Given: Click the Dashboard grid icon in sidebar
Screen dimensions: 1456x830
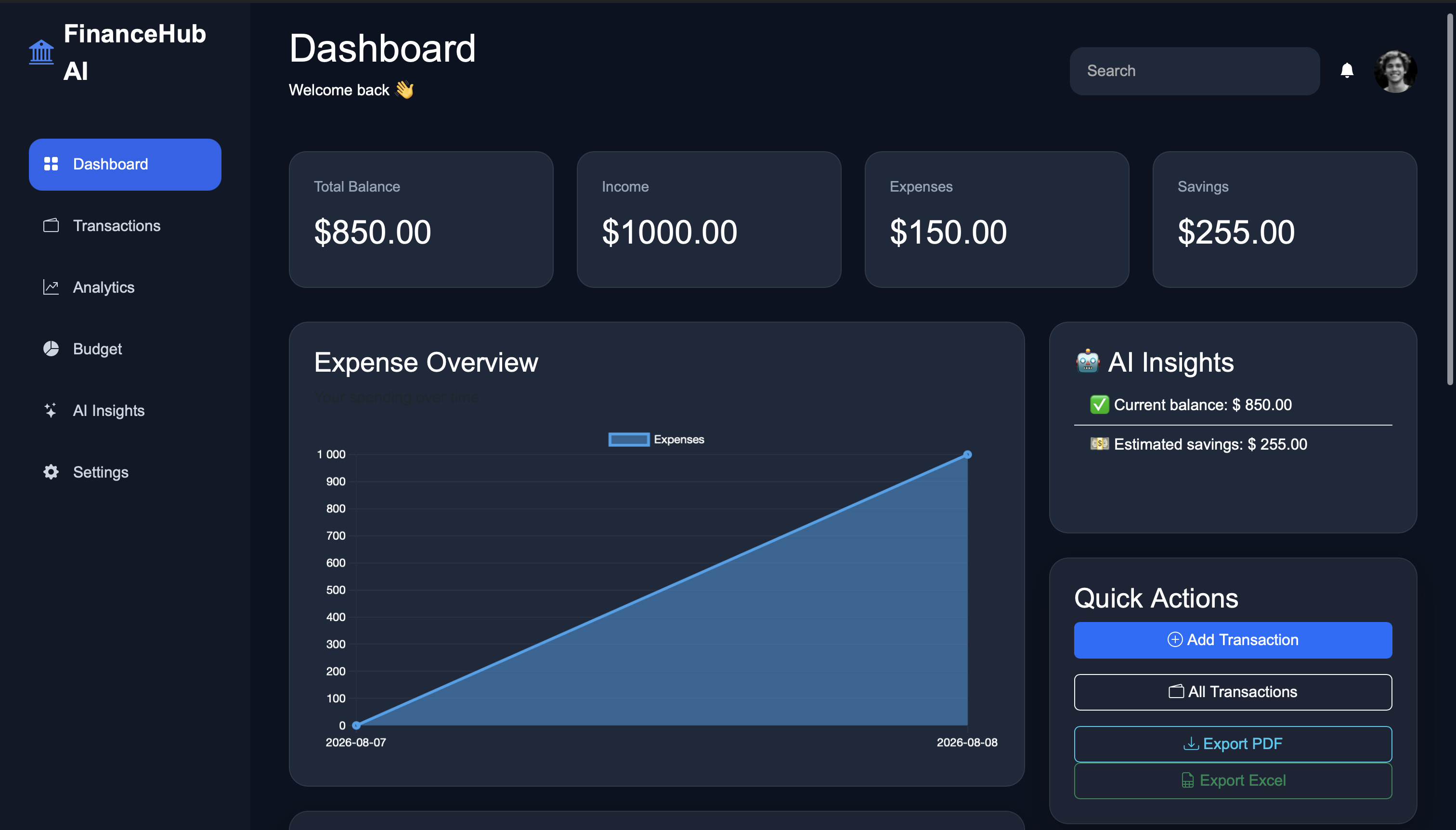Looking at the screenshot, I should (x=52, y=164).
